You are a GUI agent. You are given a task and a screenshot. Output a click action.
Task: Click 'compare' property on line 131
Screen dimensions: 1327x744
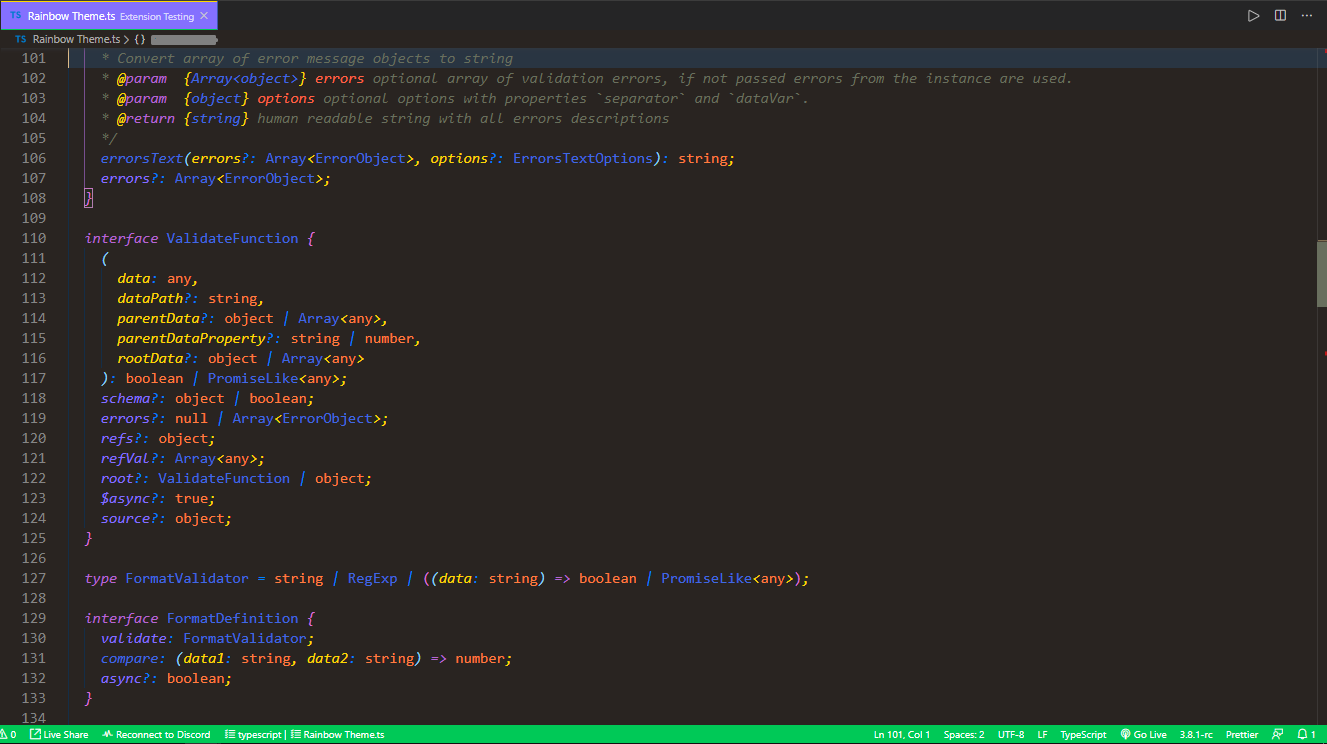tap(129, 658)
